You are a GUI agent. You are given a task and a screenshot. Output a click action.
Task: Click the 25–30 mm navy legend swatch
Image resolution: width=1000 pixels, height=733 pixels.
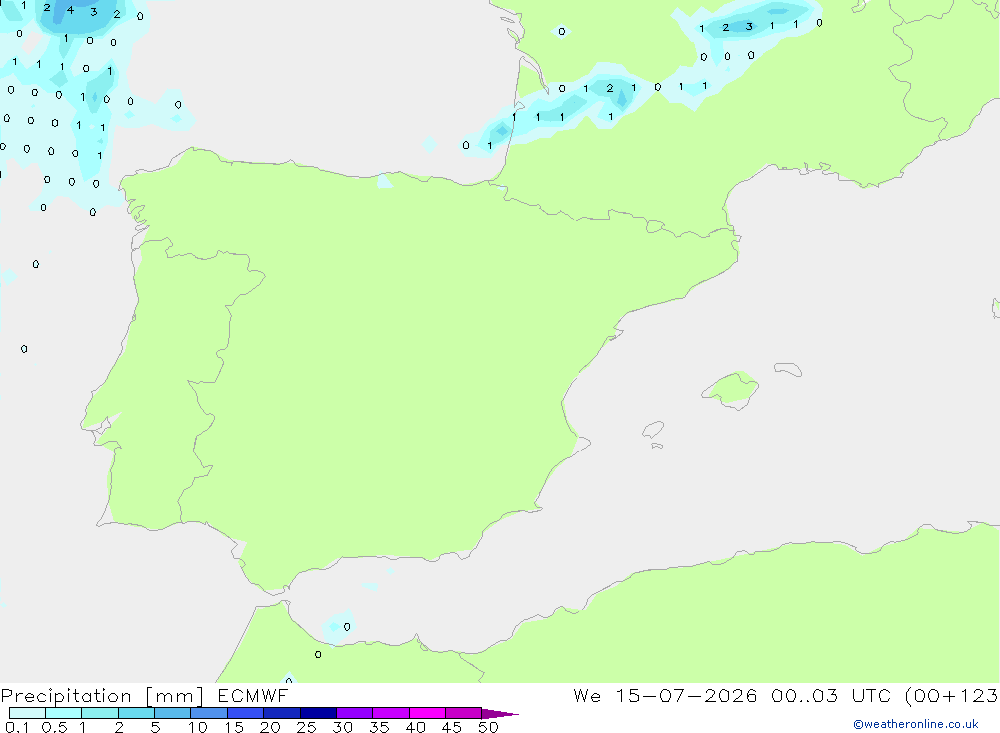[318, 713]
